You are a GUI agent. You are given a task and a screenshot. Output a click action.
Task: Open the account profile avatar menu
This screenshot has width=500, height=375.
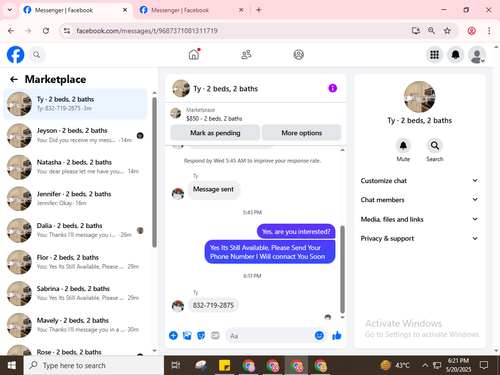[x=477, y=55]
